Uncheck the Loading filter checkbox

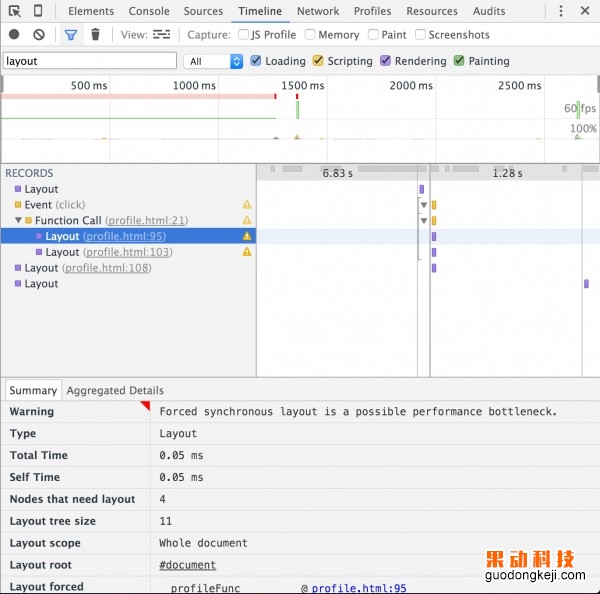[x=256, y=61]
